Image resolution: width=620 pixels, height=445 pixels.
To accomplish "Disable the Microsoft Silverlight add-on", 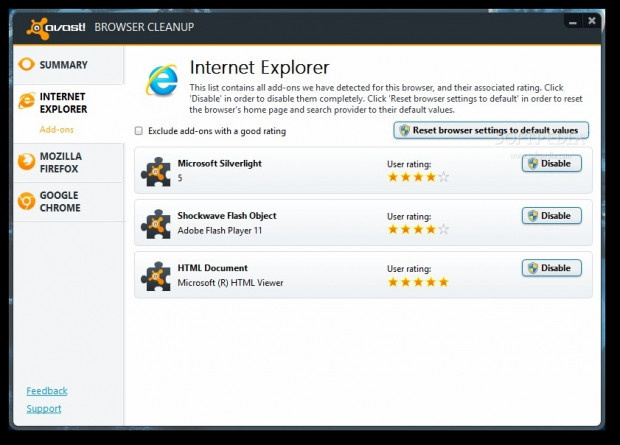I will coord(552,163).
